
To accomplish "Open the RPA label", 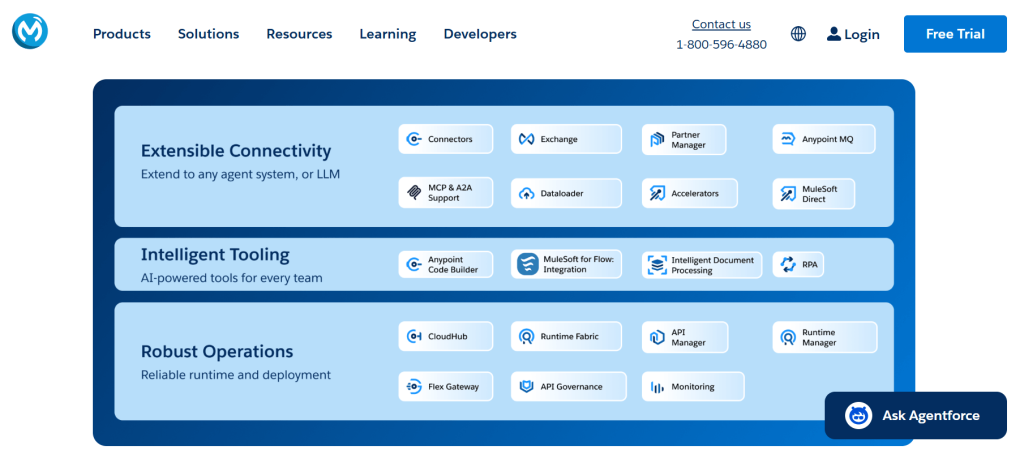I will 809,265.
